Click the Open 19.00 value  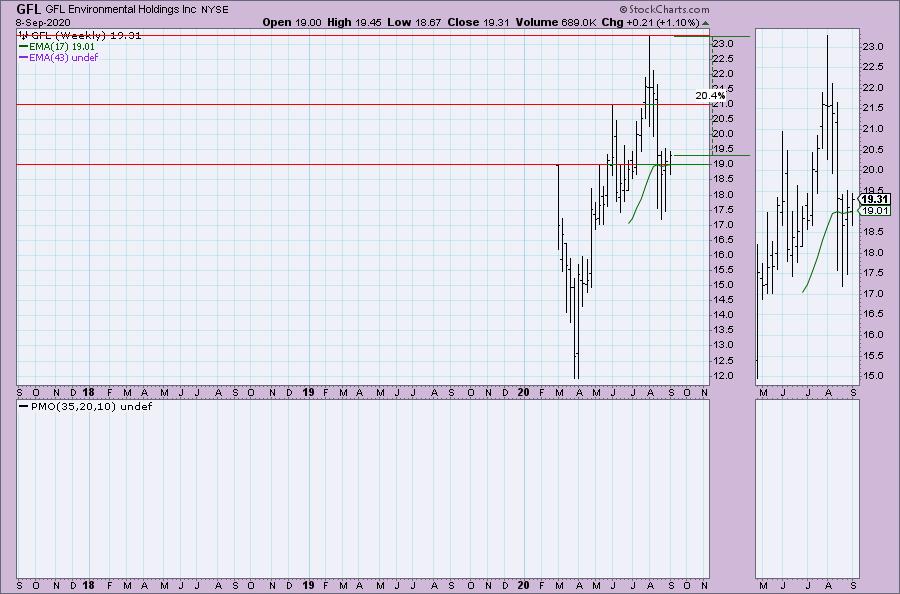(292, 22)
